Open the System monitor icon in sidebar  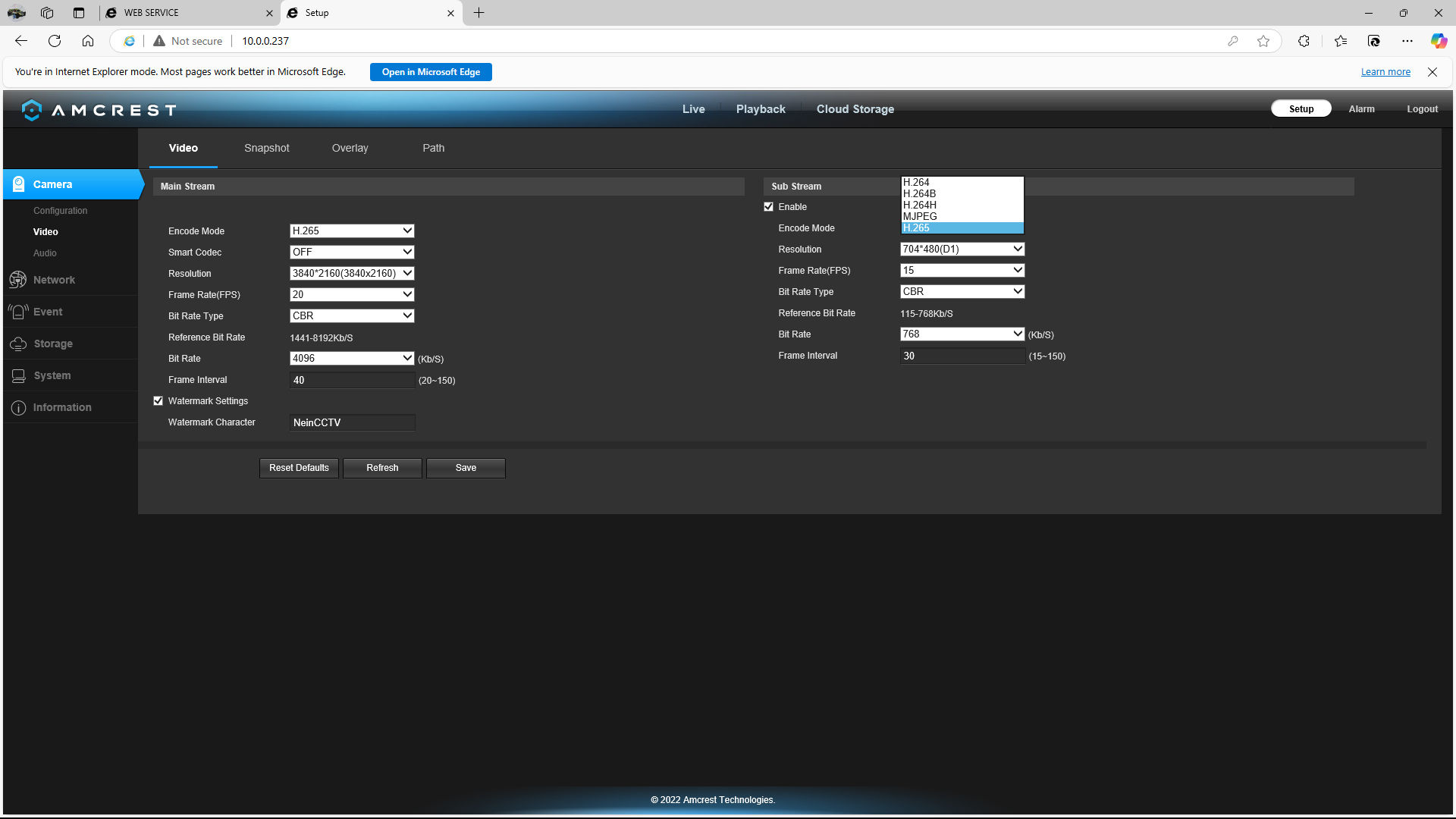(18, 375)
